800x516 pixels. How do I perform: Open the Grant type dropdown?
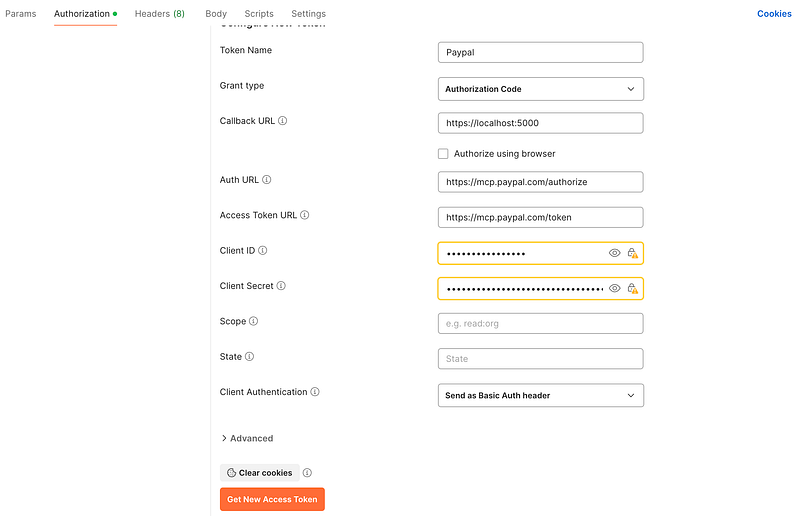point(540,89)
